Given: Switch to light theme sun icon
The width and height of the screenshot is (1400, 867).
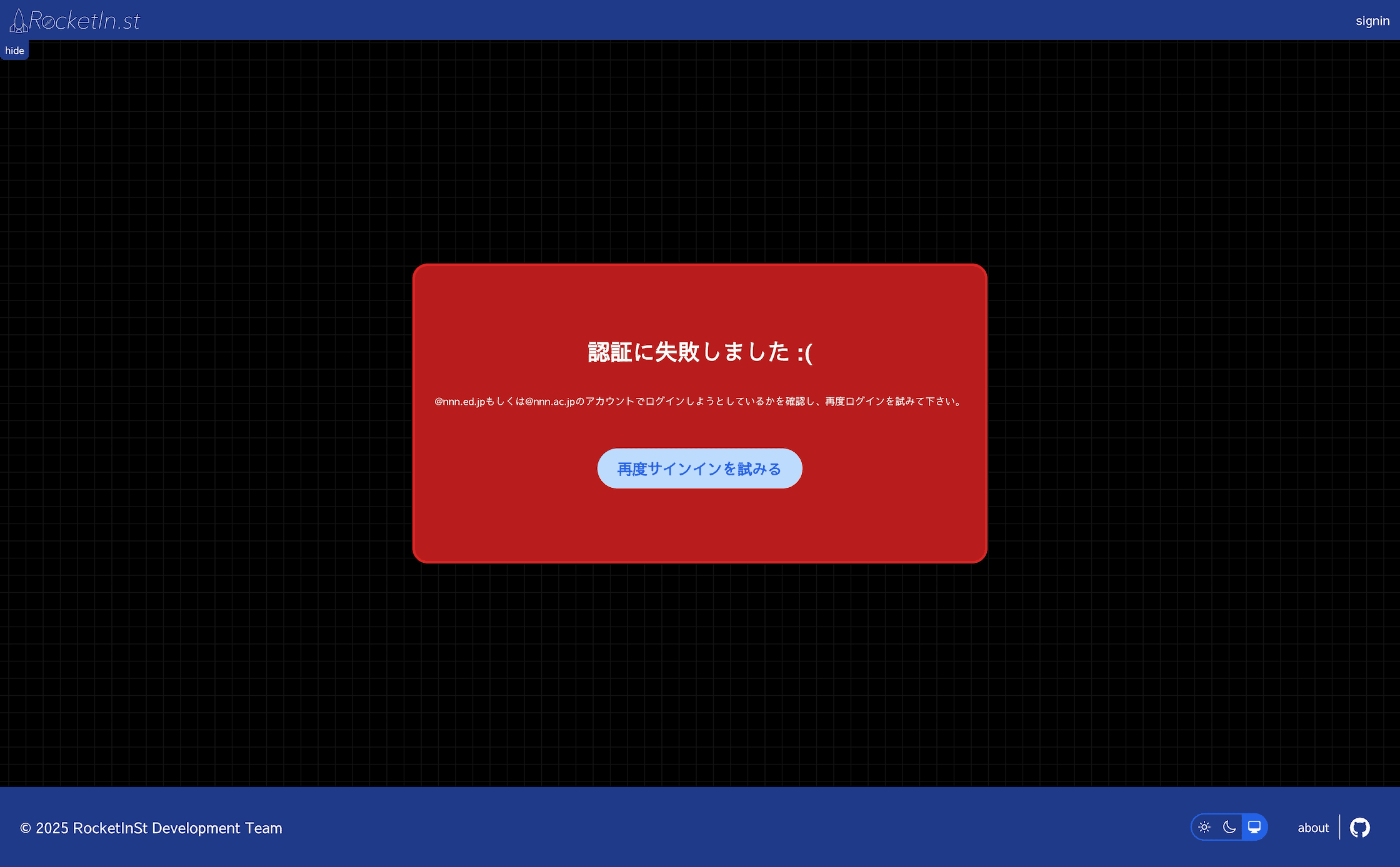Looking at the screenshot, I should pyautogui.click(x=1204, y=828).
